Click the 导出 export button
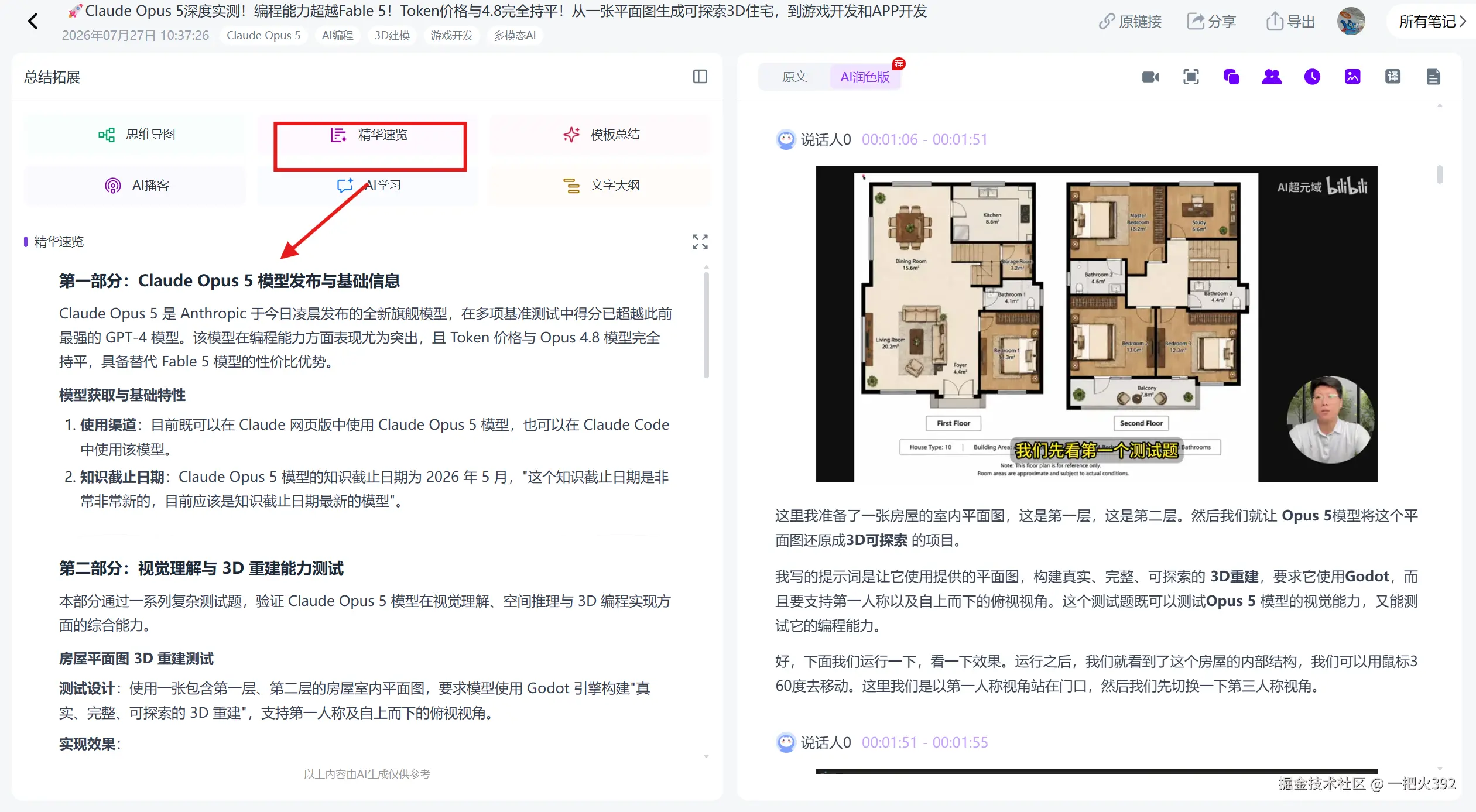 (x=1290, y=22)
